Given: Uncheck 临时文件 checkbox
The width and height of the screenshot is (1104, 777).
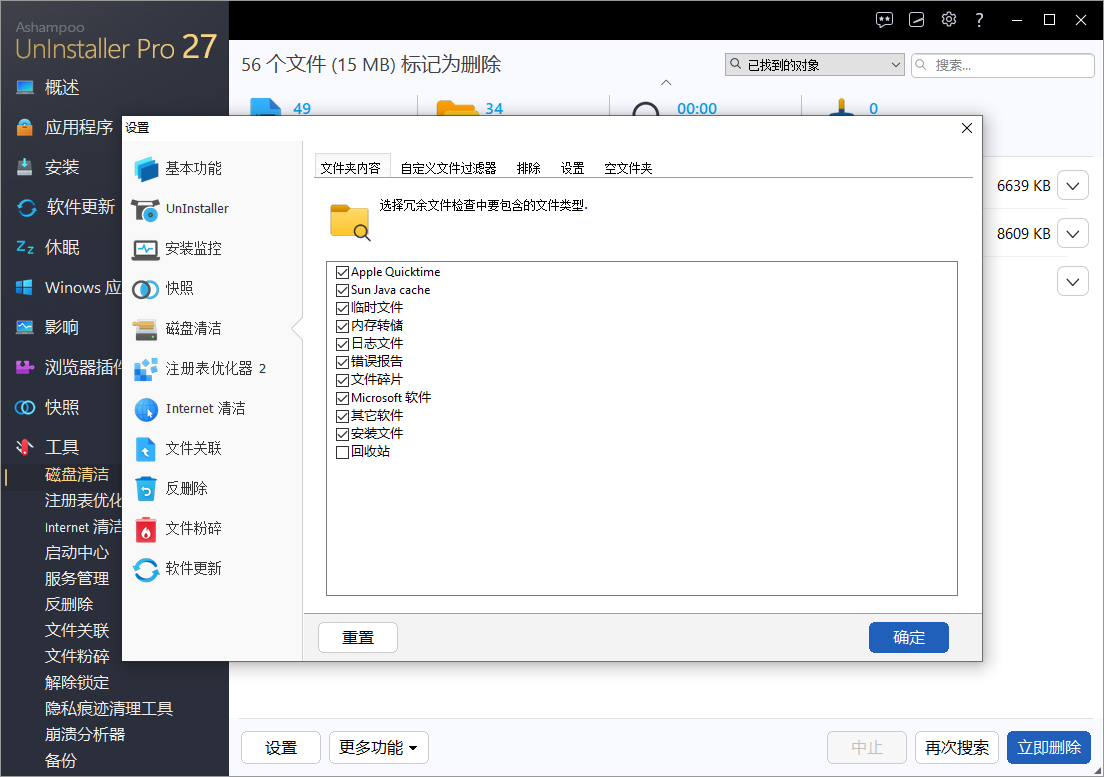Looking at the screenshot, I should point(342,308).
